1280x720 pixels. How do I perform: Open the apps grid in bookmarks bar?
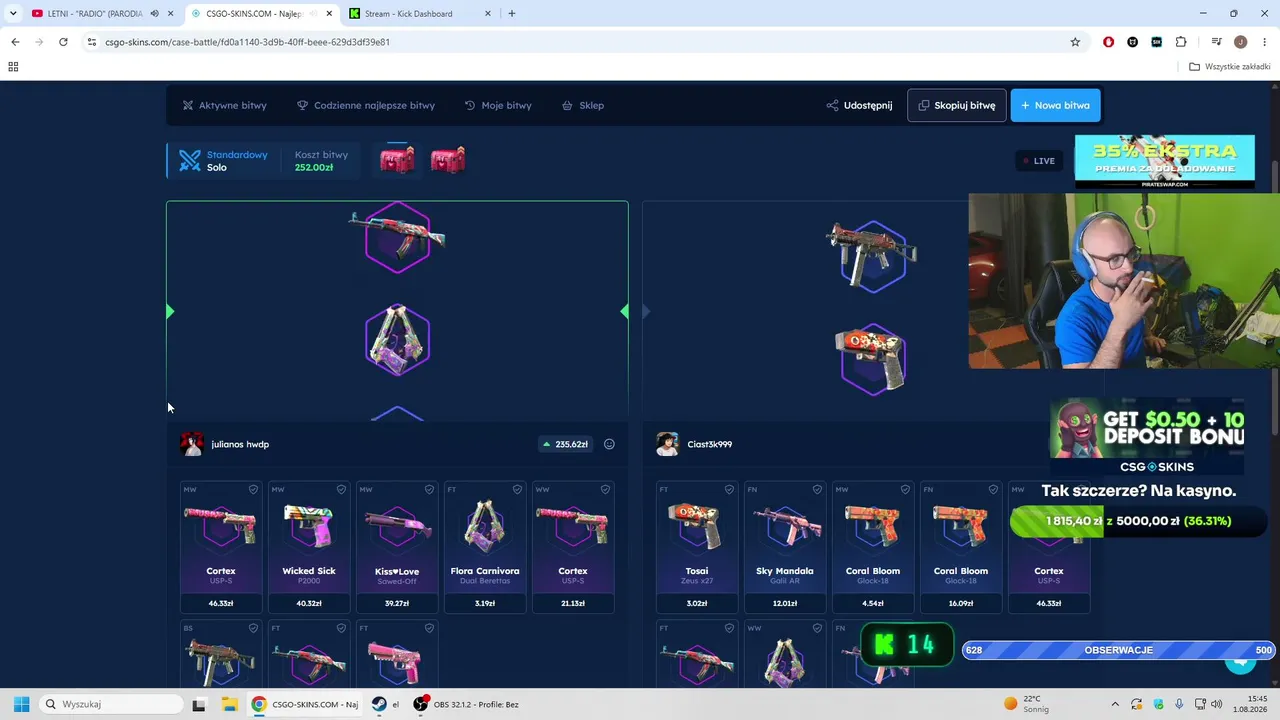point(13,67)
